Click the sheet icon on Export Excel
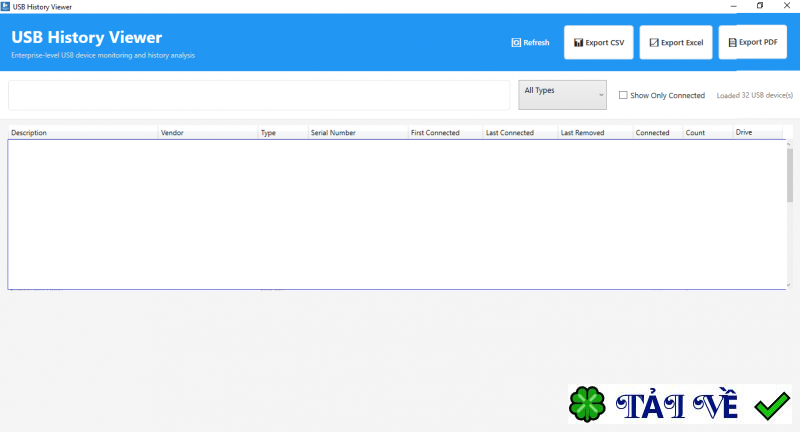Image resolution: width=800 pixels, height=432 pixels. 654,42
